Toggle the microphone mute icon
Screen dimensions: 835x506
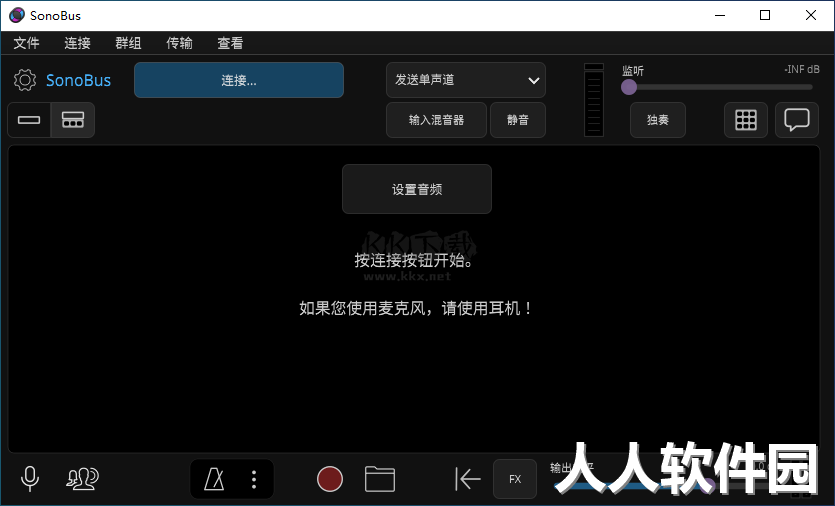(x=30, y=478)
